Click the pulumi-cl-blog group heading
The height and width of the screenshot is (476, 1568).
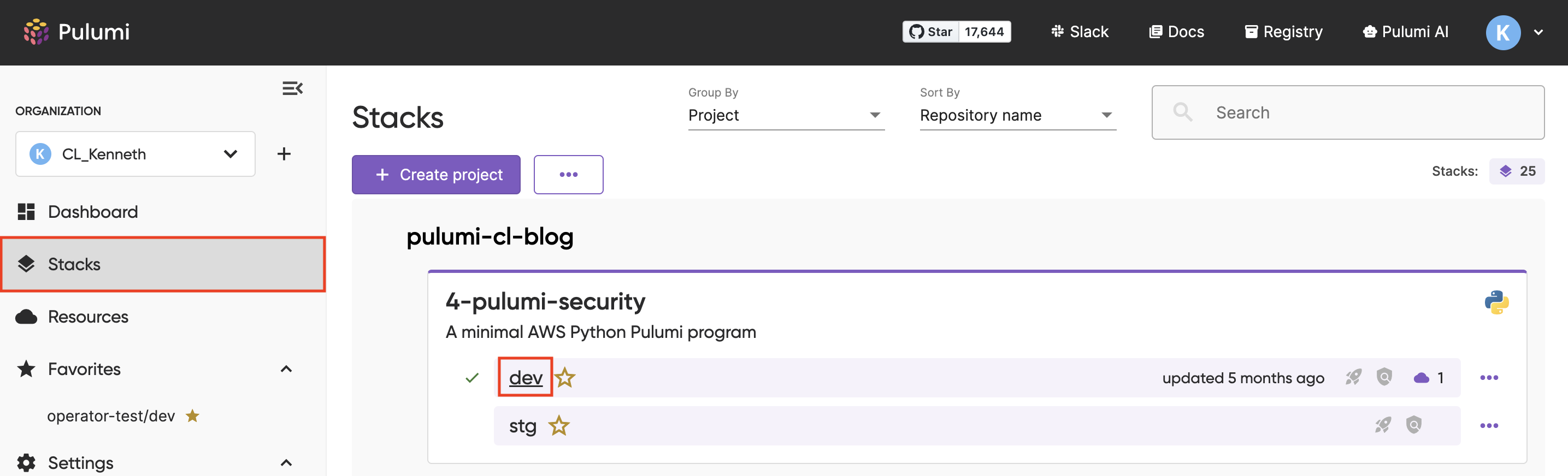490,236
